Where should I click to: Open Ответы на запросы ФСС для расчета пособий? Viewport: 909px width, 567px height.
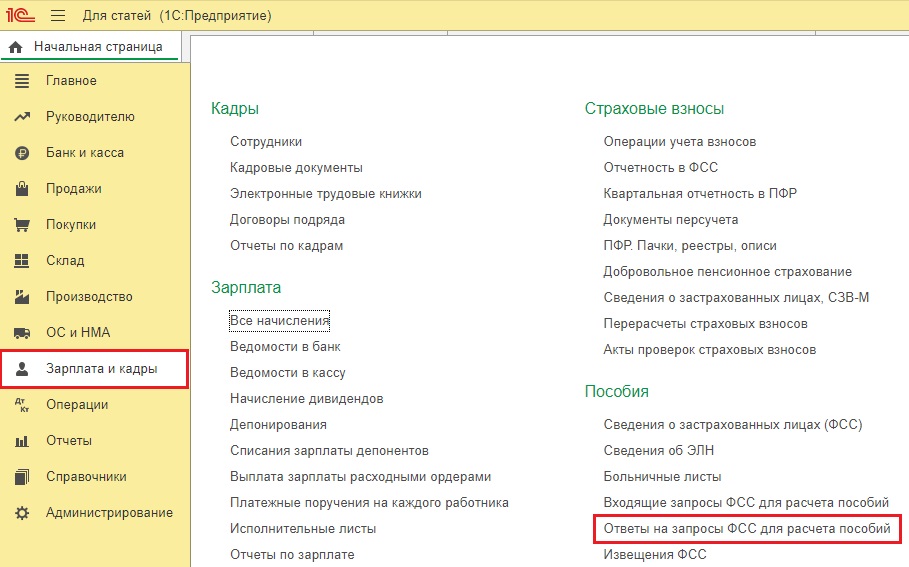click(x=747, y=529)
